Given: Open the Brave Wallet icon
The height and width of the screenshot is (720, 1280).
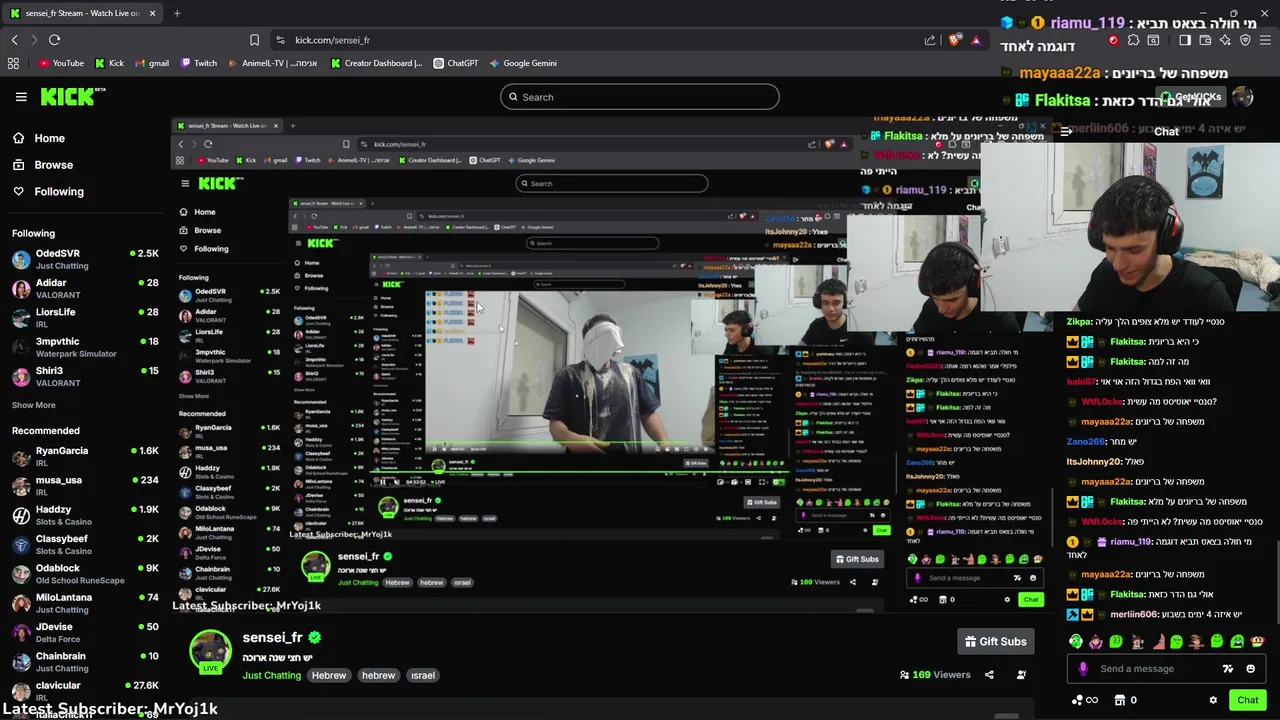Looking at the screenshot, I should (x=1206, y=40).
